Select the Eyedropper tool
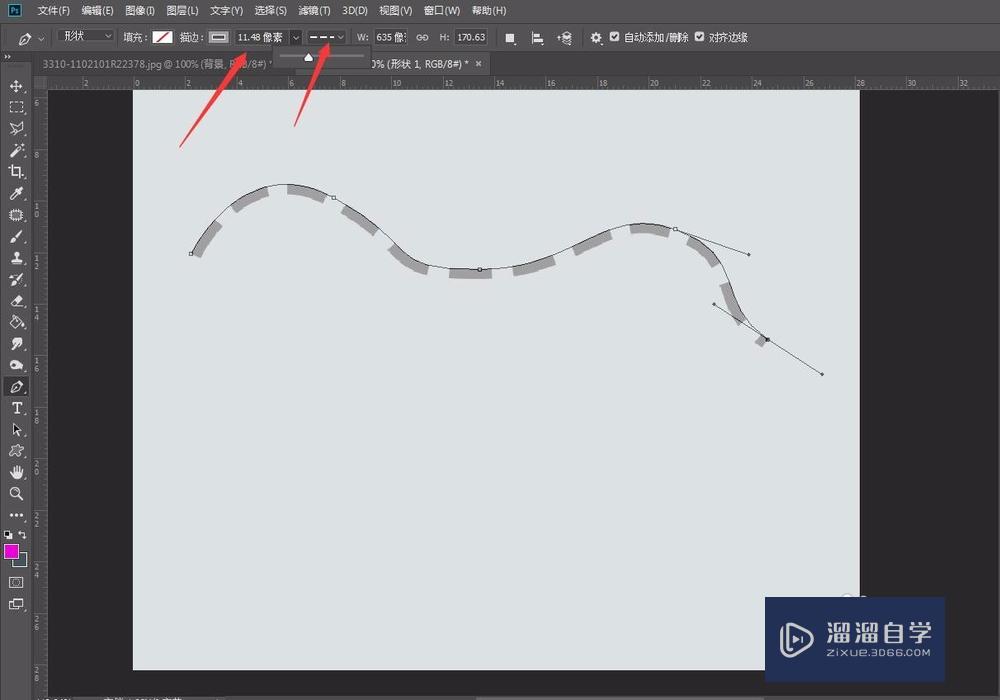 (17, 193)
